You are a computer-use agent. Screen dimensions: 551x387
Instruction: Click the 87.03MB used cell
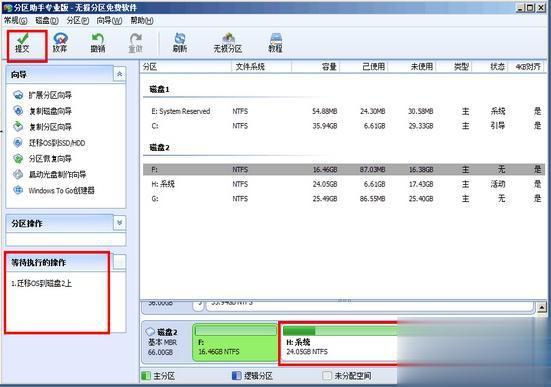coord(372,170)
